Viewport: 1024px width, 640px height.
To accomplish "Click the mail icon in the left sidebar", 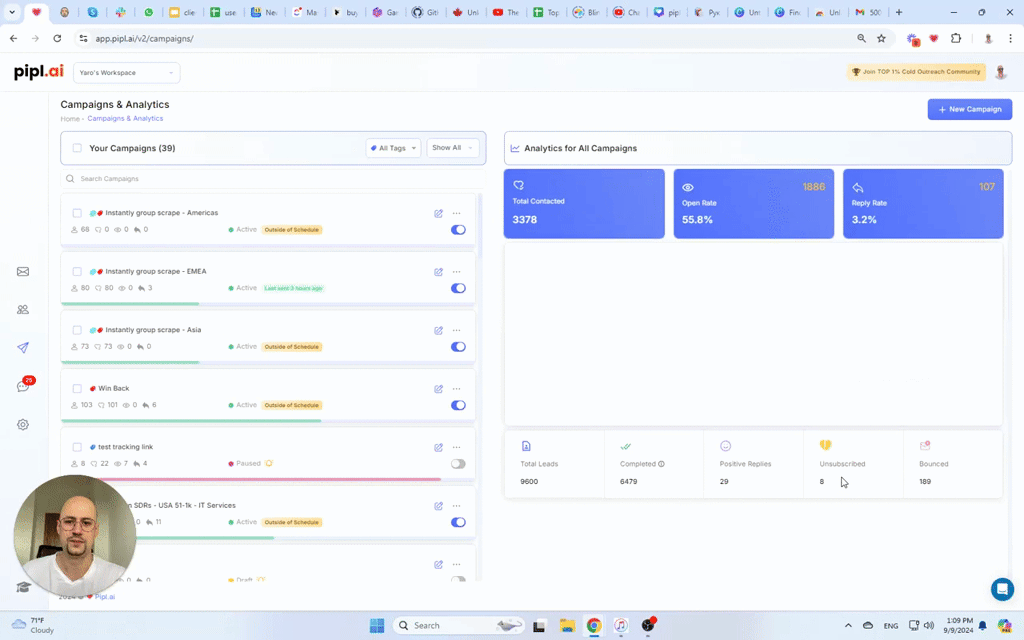I will [x=23, y=271].
